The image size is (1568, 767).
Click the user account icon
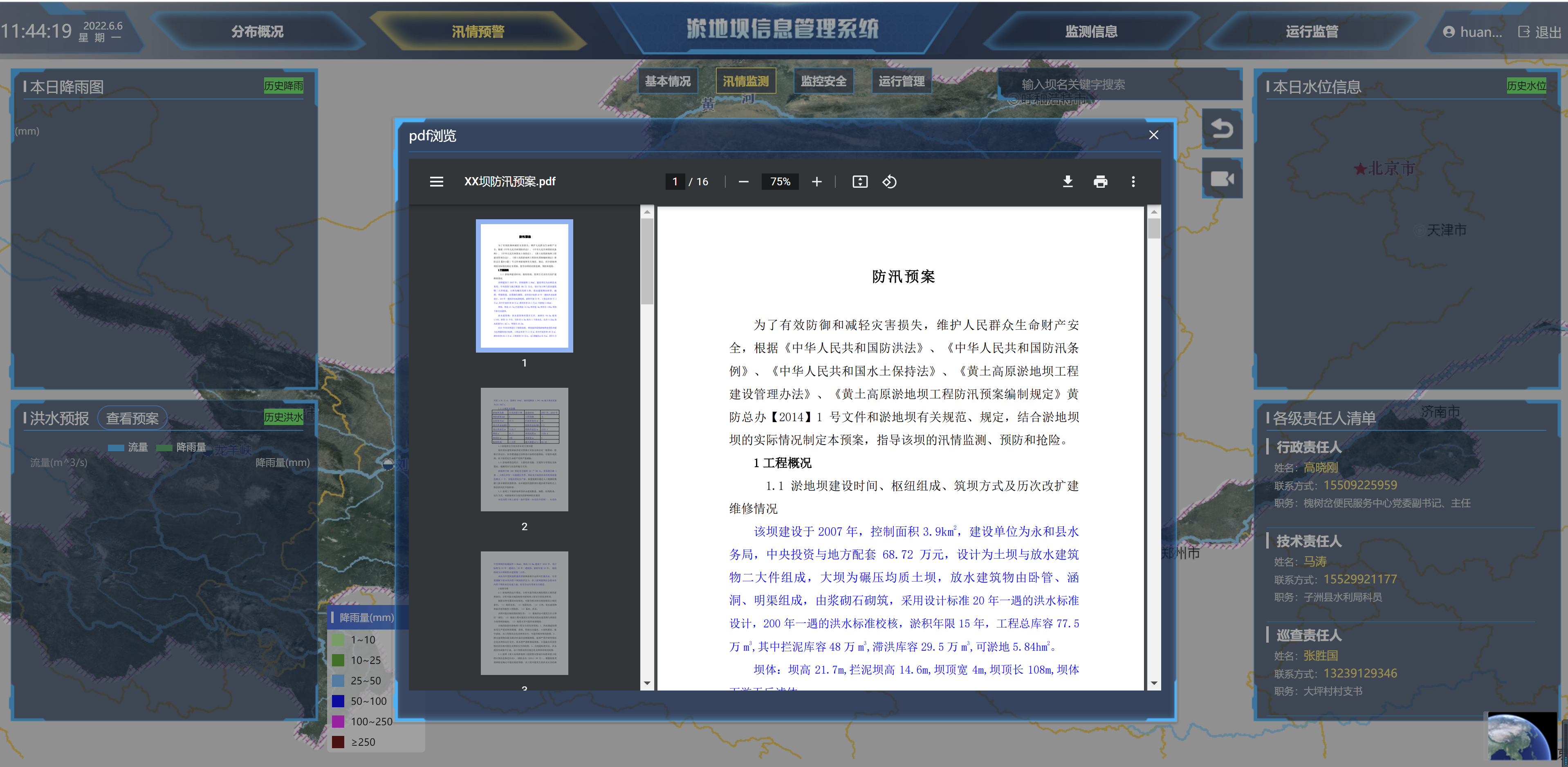(1449, 31)
